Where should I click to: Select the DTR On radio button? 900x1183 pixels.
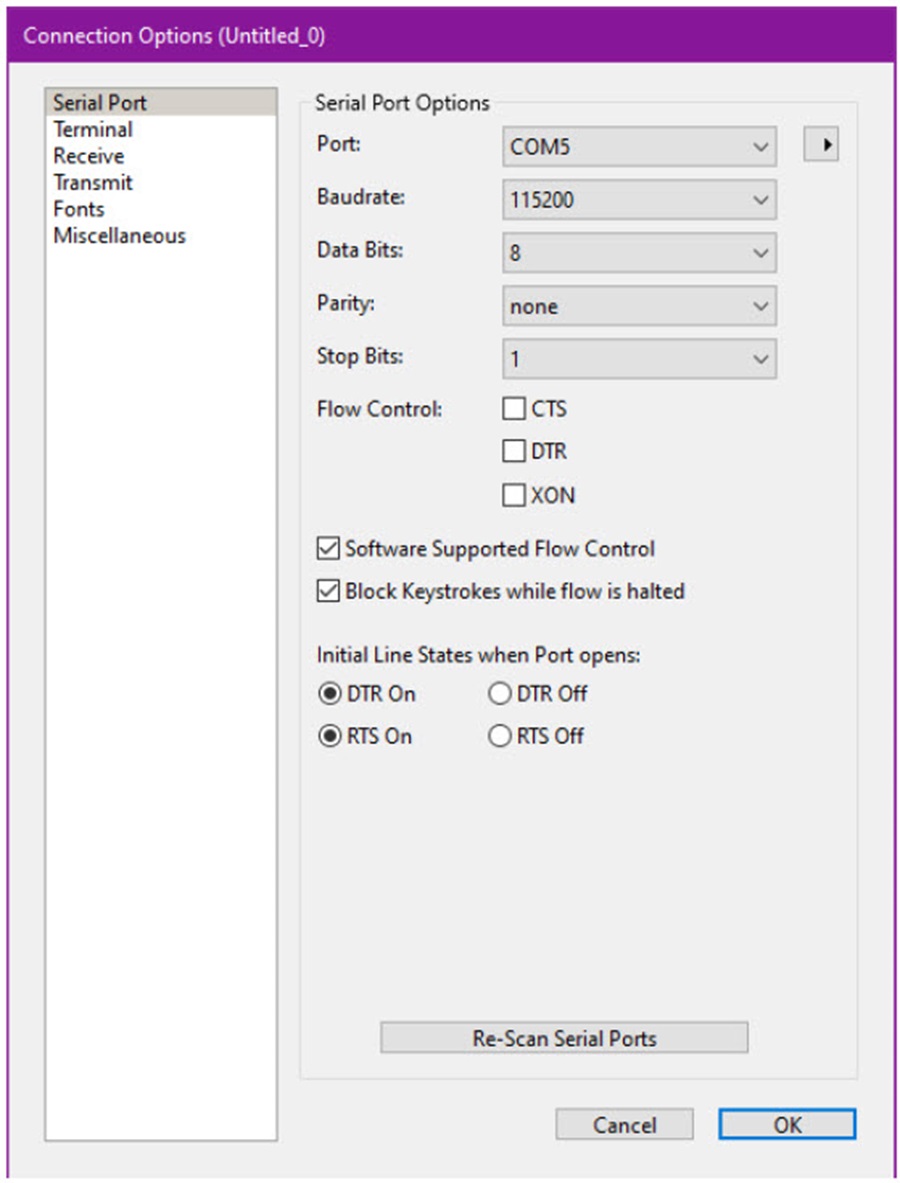(330, 693)
